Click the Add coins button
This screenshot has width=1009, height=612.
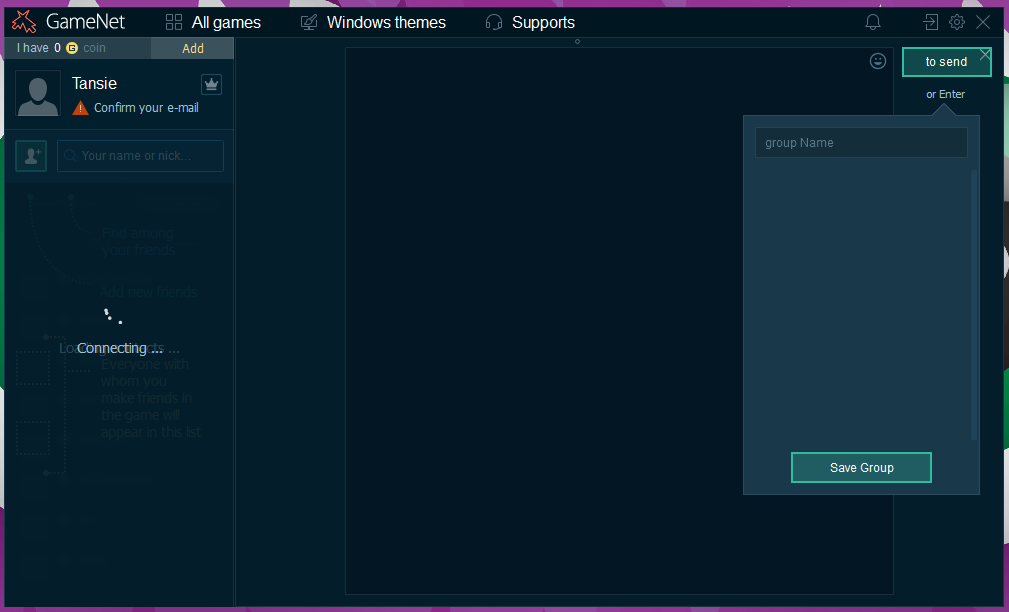[193, 48]
